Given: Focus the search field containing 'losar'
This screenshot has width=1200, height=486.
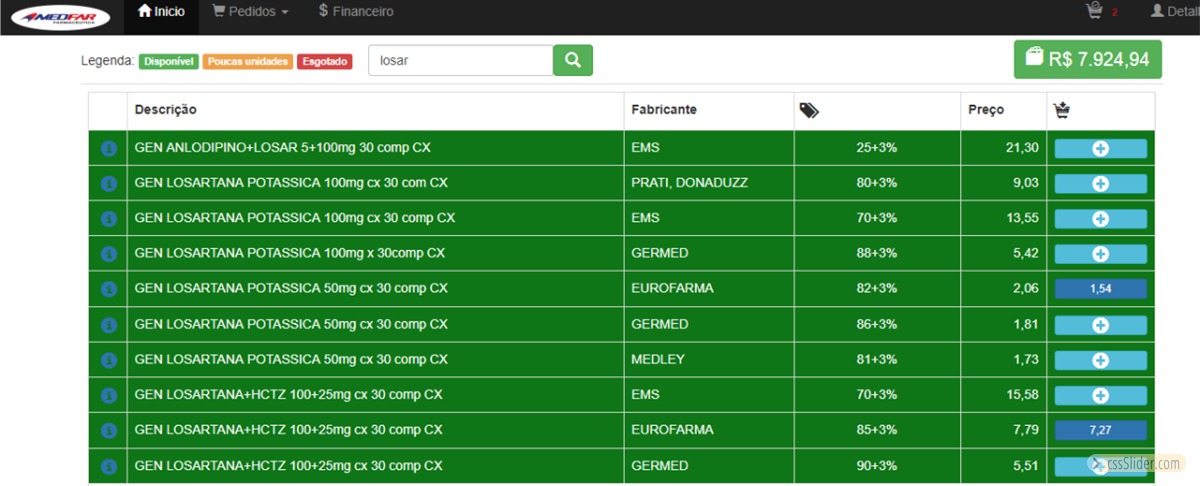Looking at the screenshot, I should tap(461, 60).
